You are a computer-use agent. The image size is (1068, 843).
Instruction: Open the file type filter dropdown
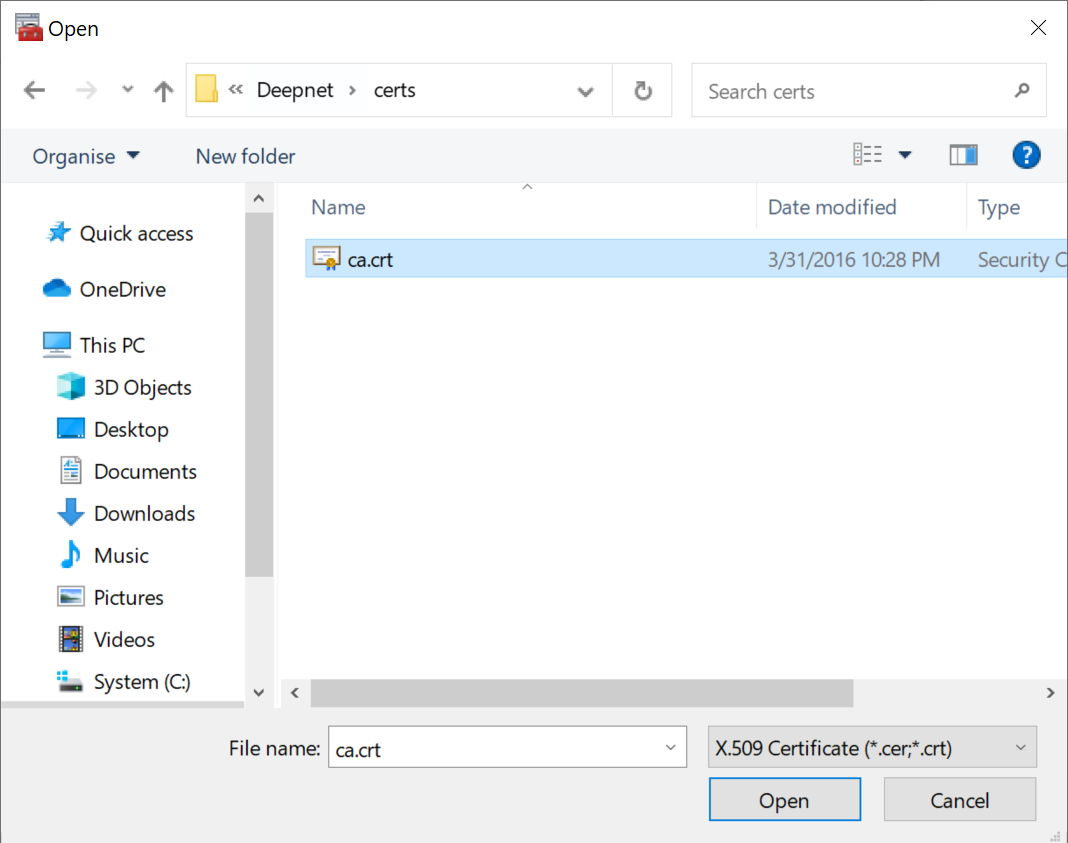point(871,748)
